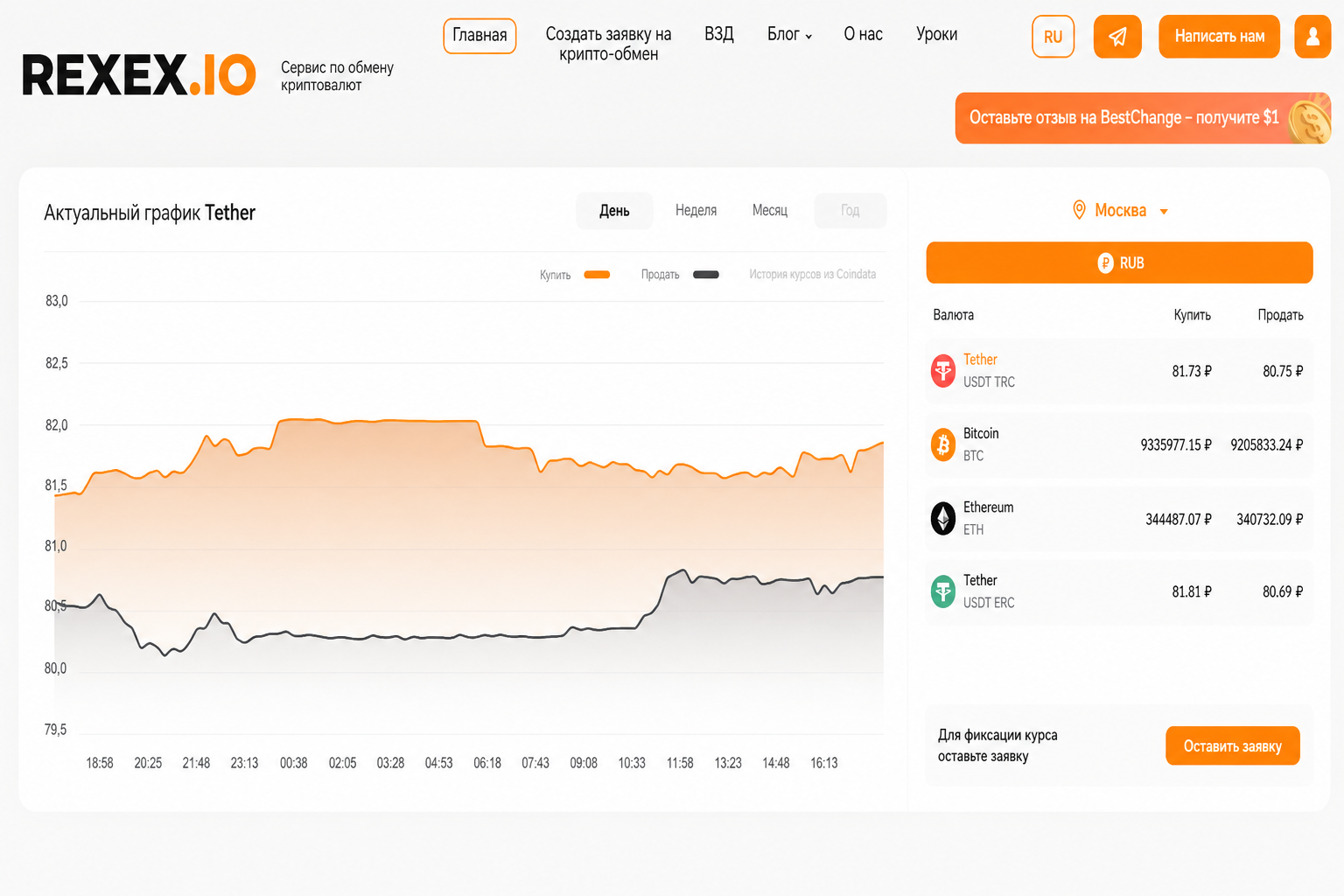Click the REXEX.IO logo

[x=139, y=74]
